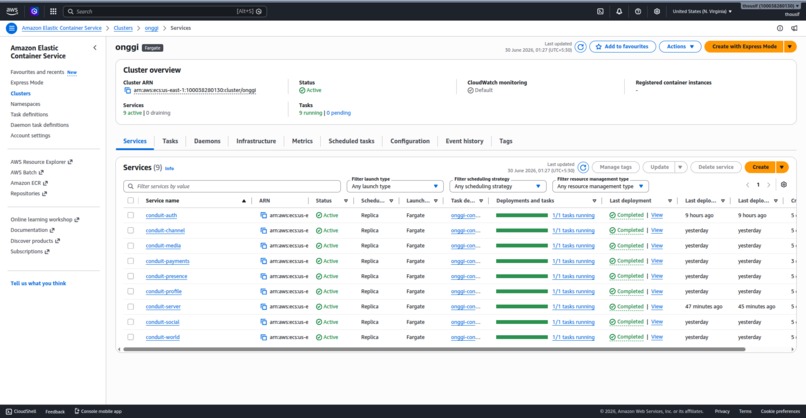The width and height of the screenshot is (806, 418).
Task: Open the Amazon Q assistant icon
Action: click(x=34, y=11)
